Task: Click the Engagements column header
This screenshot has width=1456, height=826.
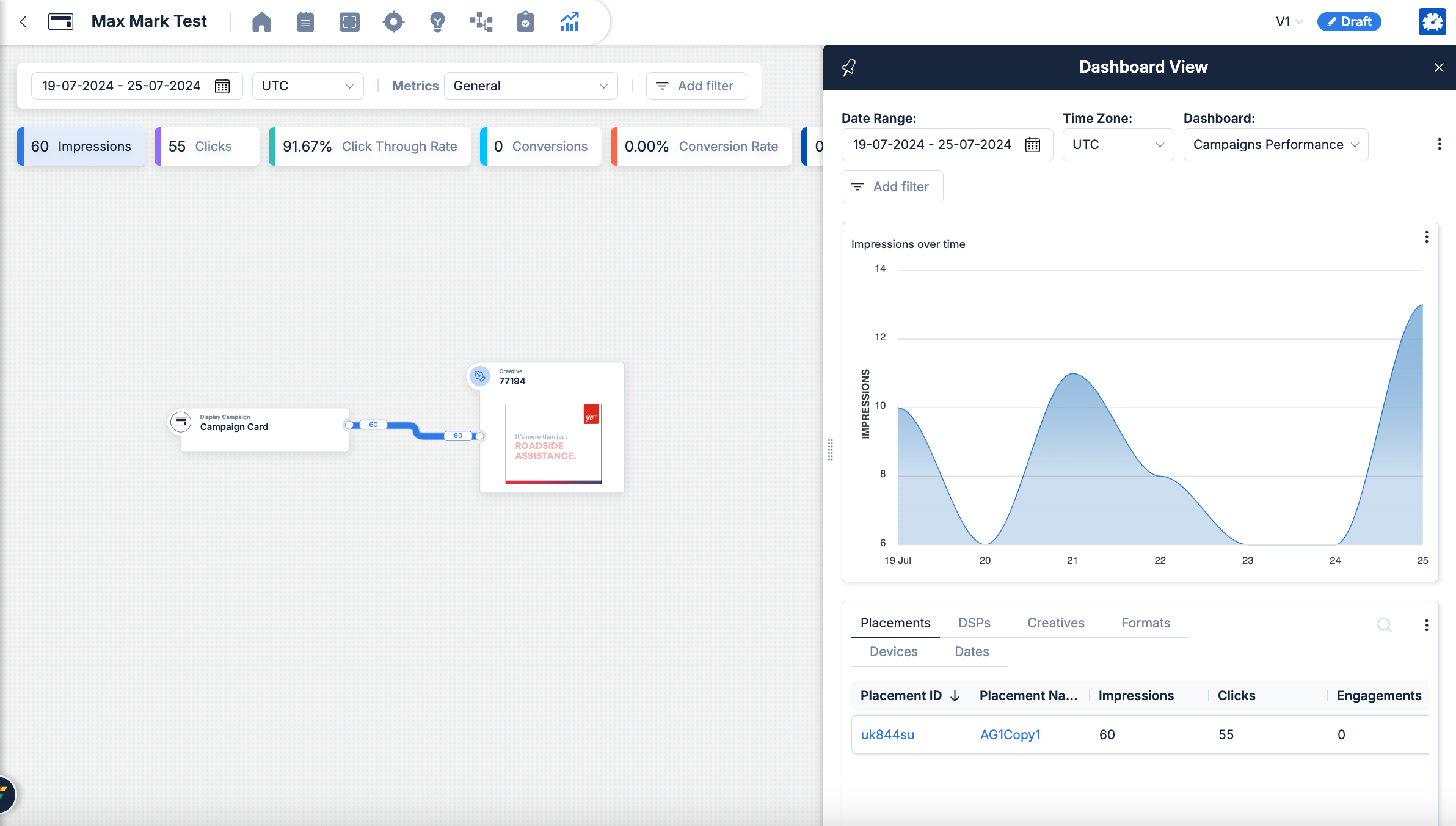Action: 1379,696
